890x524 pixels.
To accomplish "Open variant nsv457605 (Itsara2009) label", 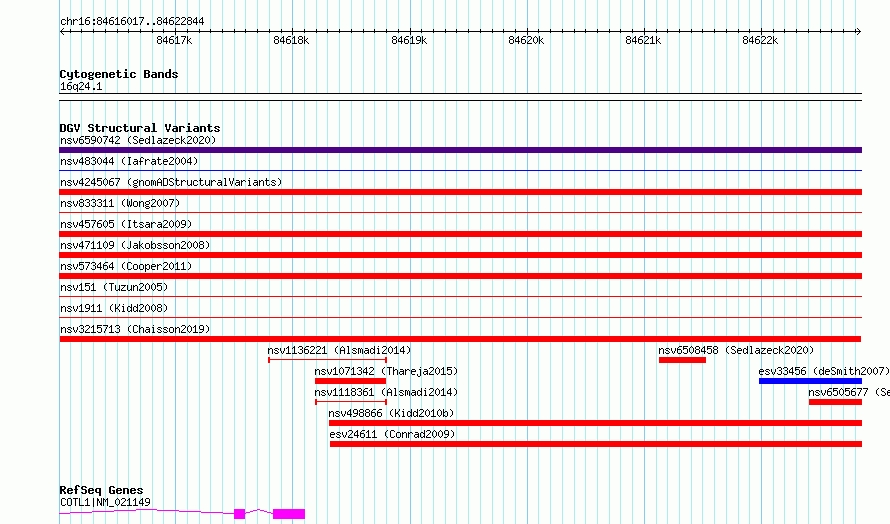I will tap(126, 224).
